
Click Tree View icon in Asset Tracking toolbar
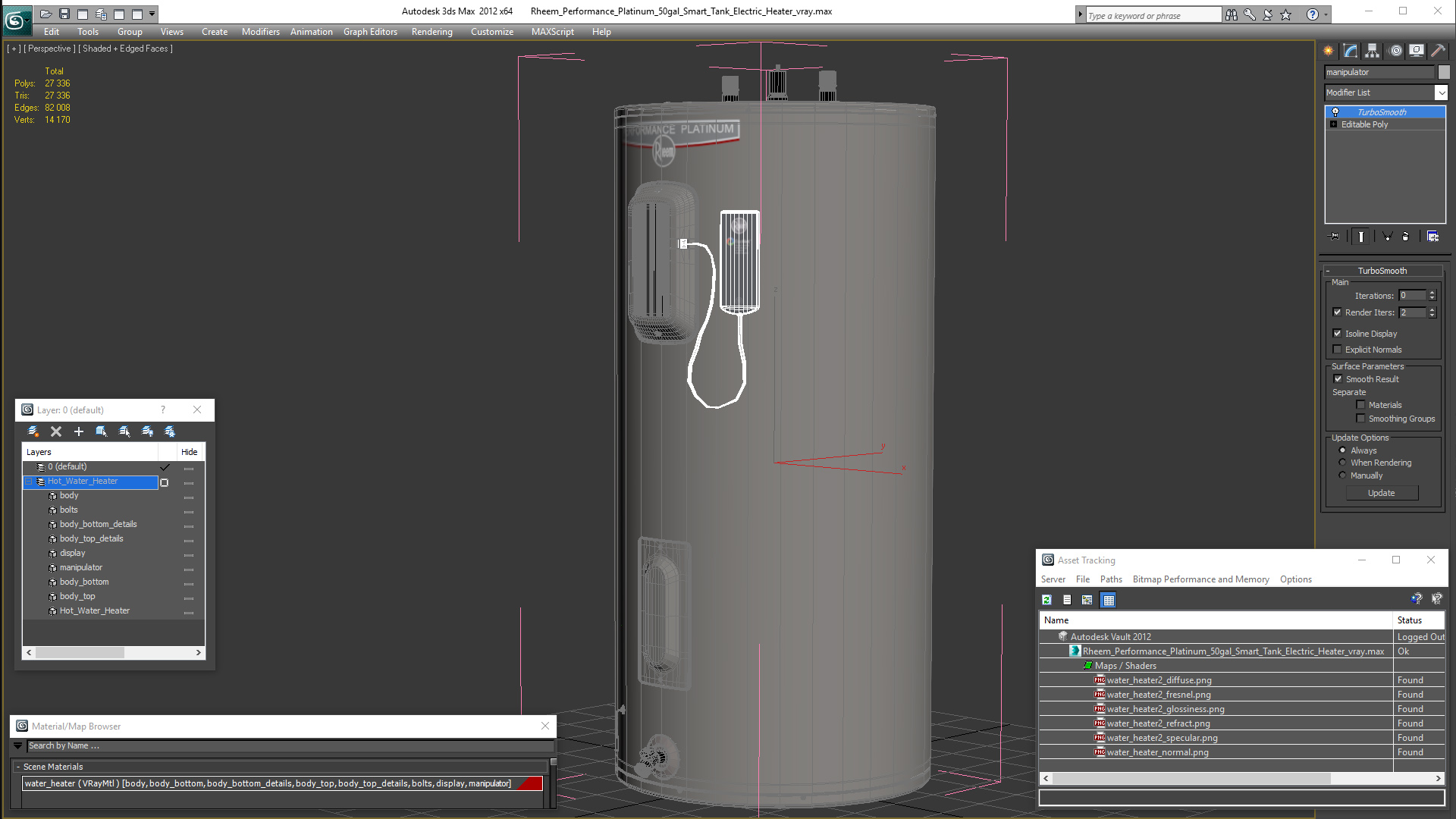tap(1087, 600)
